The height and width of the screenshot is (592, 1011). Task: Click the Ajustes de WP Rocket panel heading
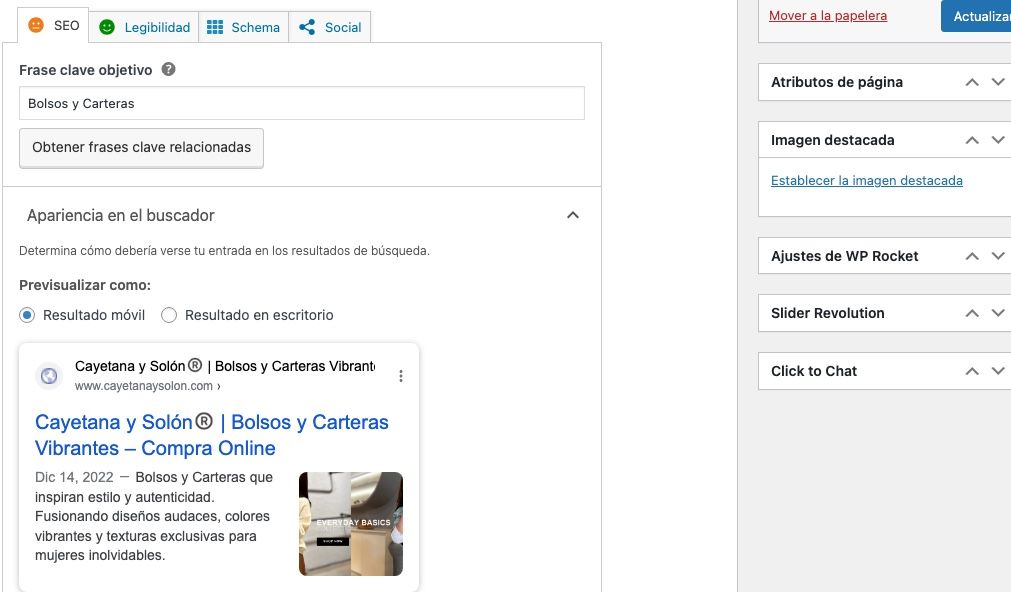point(845,256)
